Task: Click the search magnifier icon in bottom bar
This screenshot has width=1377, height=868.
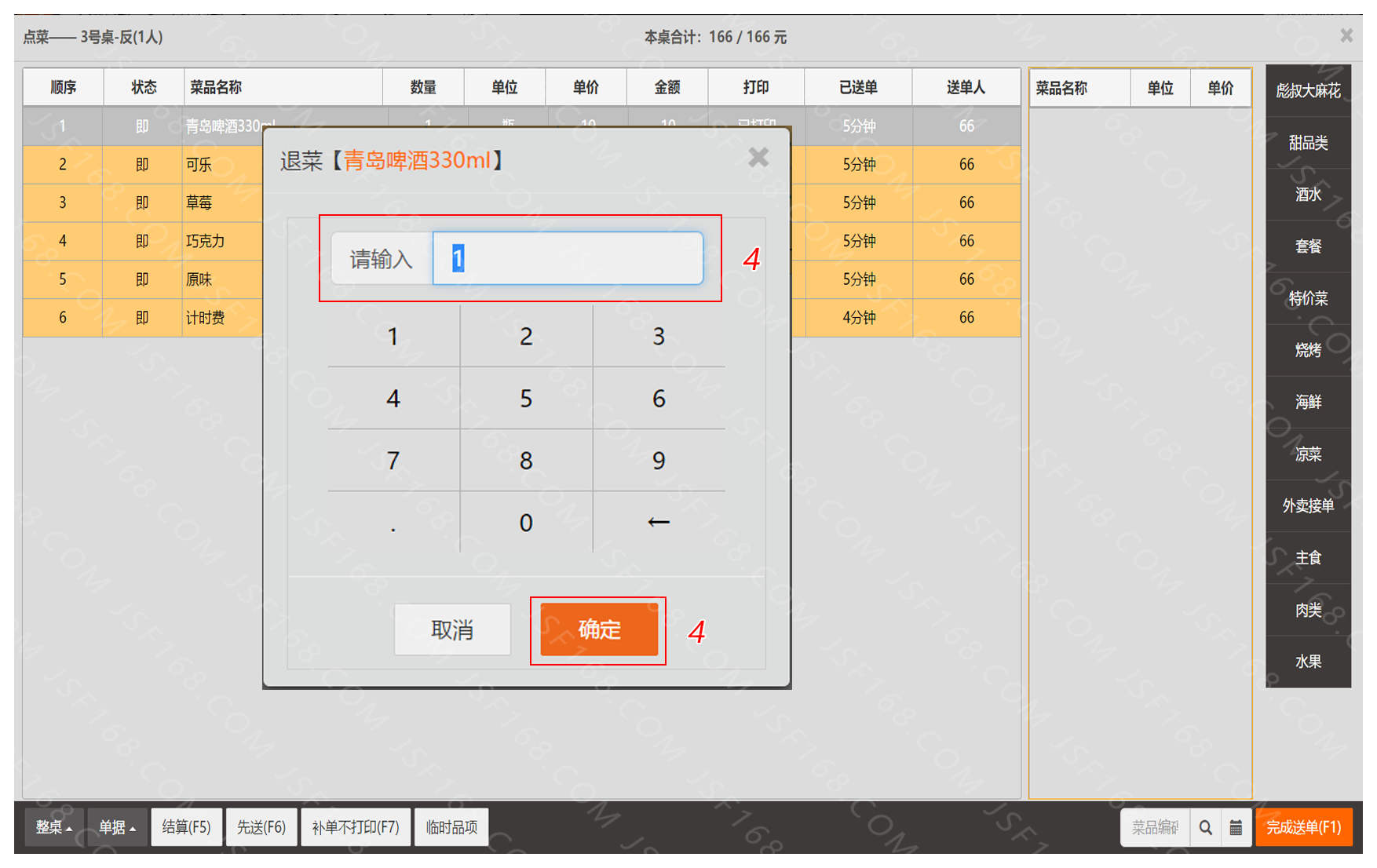Action: pyautogui.click(x=1205, y=827)
